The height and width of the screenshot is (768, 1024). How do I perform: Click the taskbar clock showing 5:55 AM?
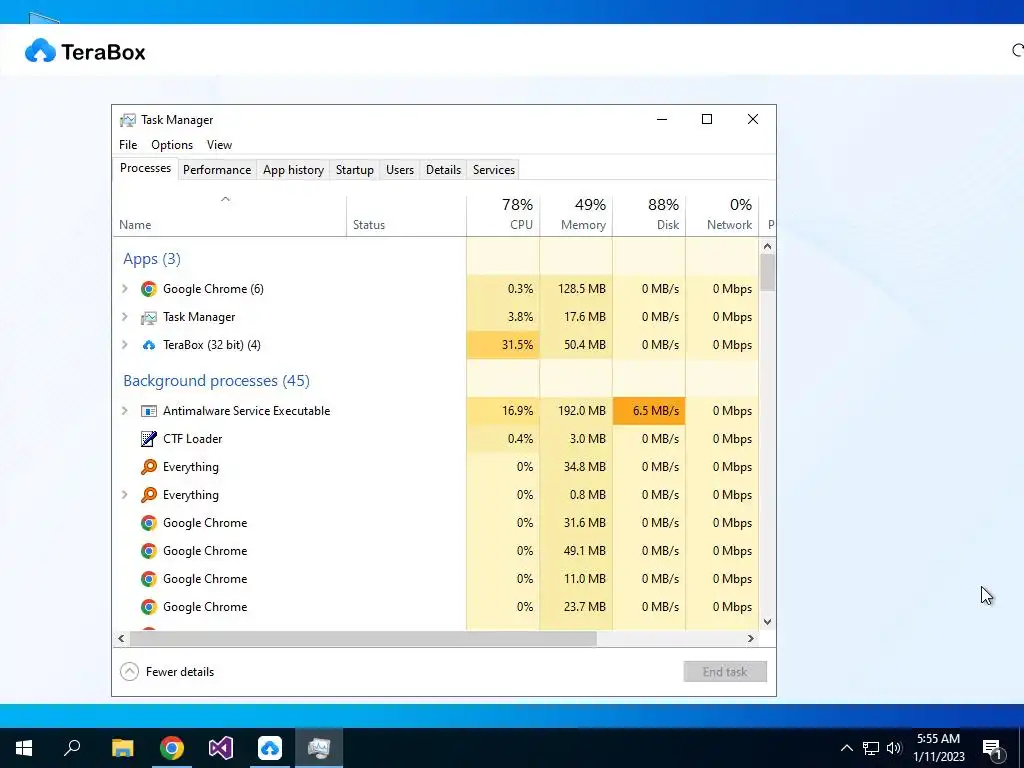[x=938, y=748]
